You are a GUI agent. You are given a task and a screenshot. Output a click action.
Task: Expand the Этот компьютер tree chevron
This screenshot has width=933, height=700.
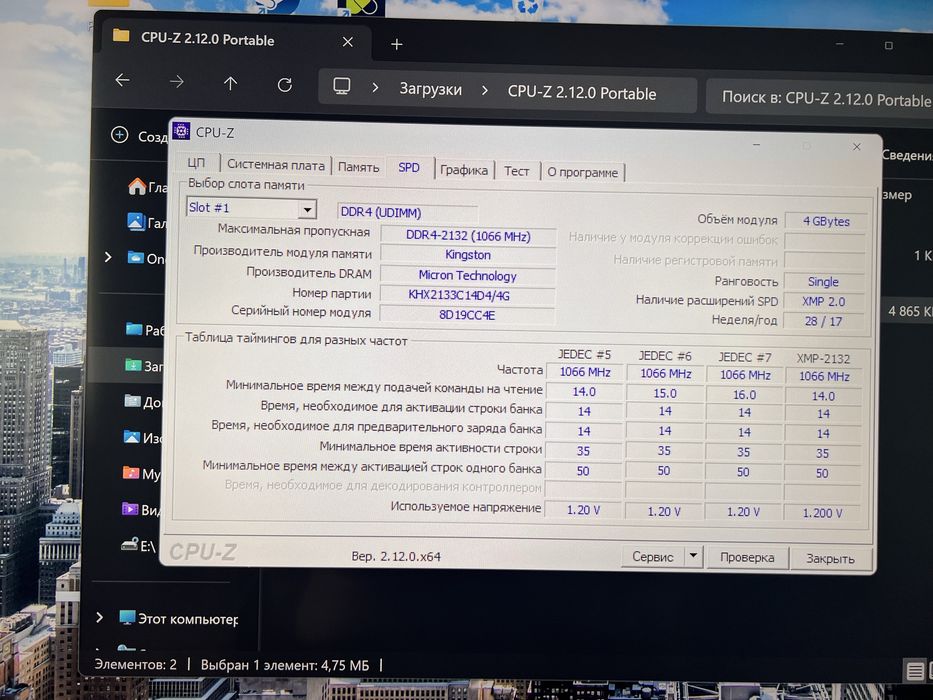(99, 617)
